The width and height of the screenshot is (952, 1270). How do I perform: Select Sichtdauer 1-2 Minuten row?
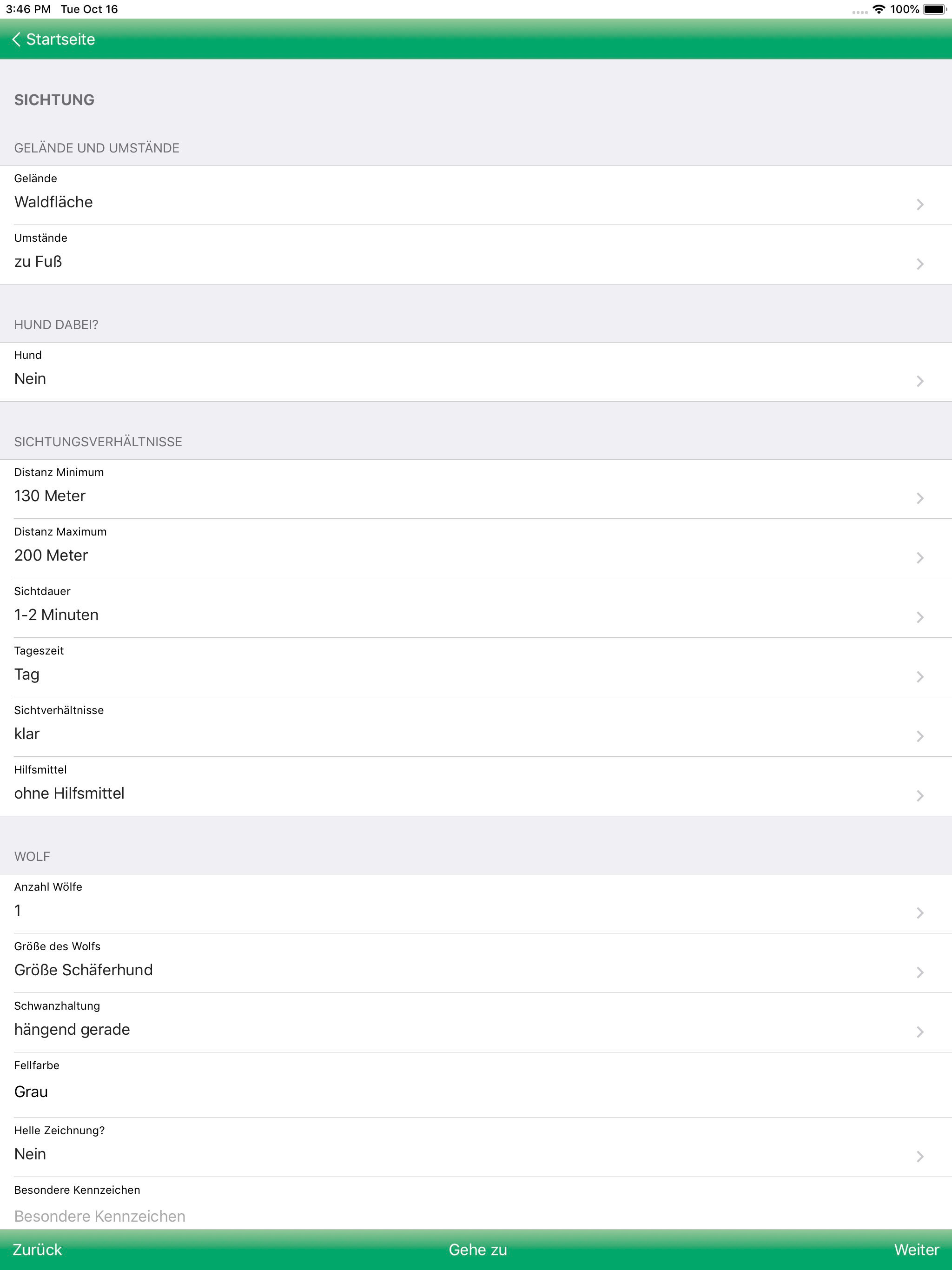tap(476, 608)
